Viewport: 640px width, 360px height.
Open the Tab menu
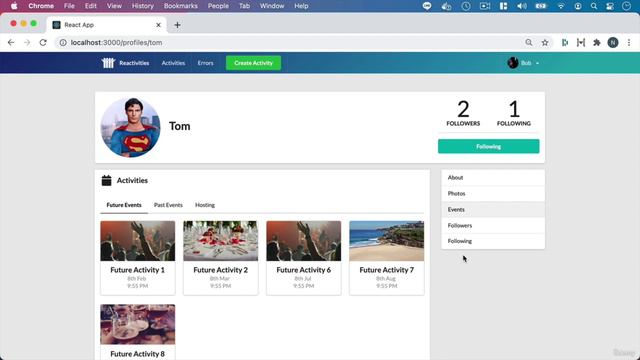coord(244,6)
